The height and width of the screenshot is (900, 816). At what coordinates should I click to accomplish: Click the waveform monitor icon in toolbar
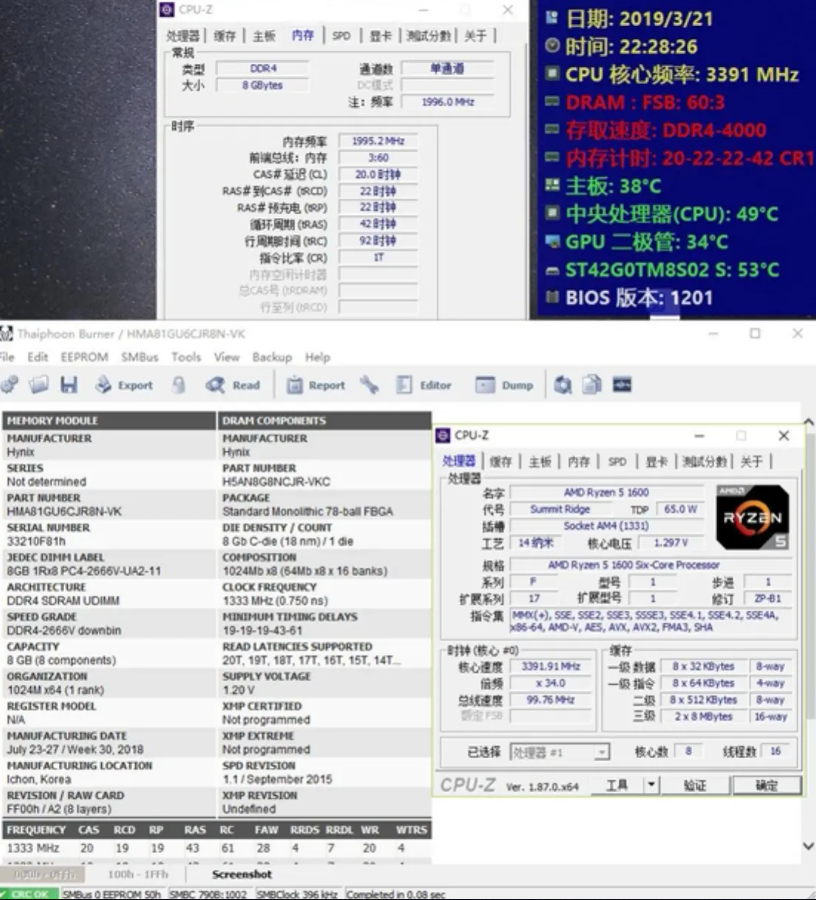(x=622, y=385)
